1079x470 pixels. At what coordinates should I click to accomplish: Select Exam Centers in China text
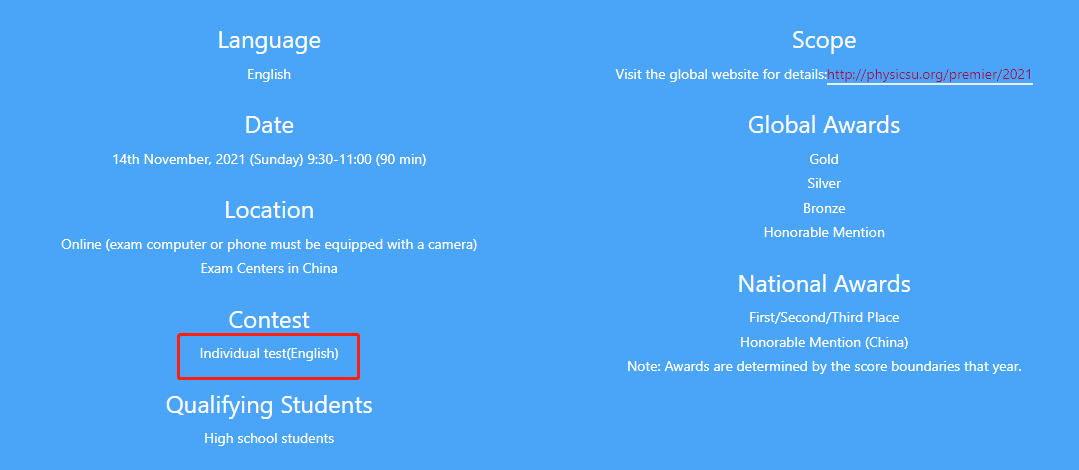(x=269, y=268)
